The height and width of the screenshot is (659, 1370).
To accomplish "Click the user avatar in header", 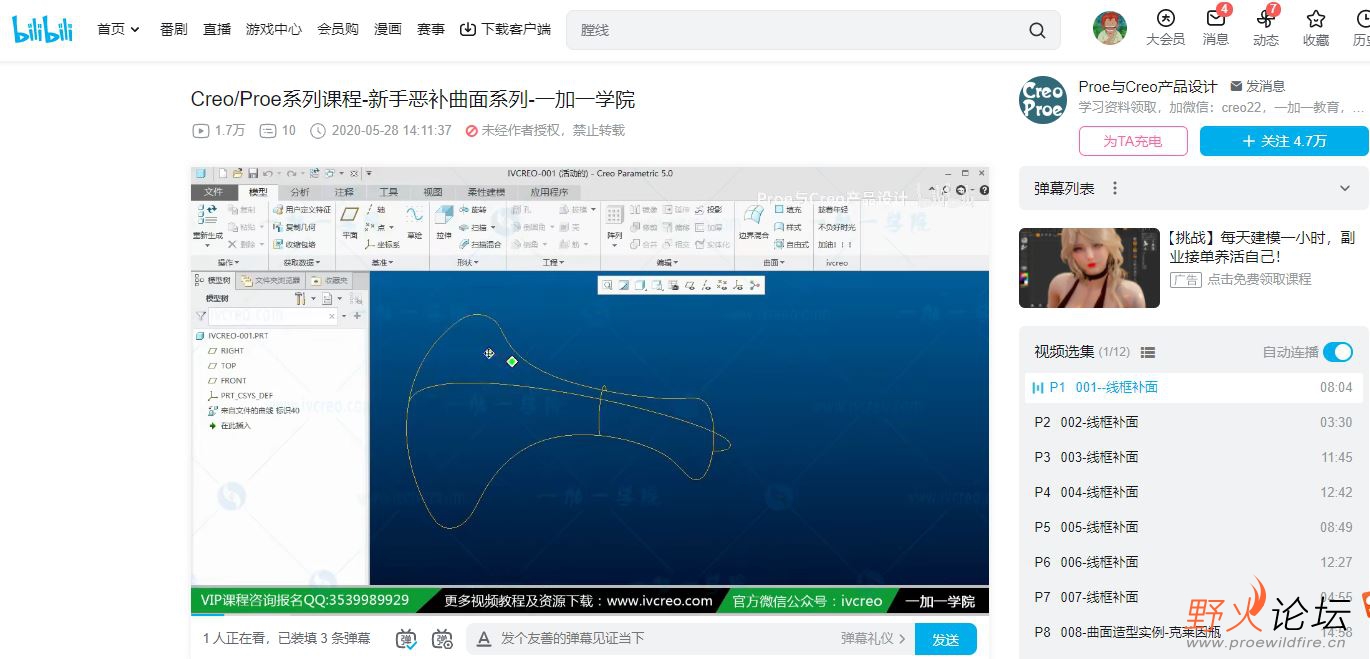I will coord(1109,29).
